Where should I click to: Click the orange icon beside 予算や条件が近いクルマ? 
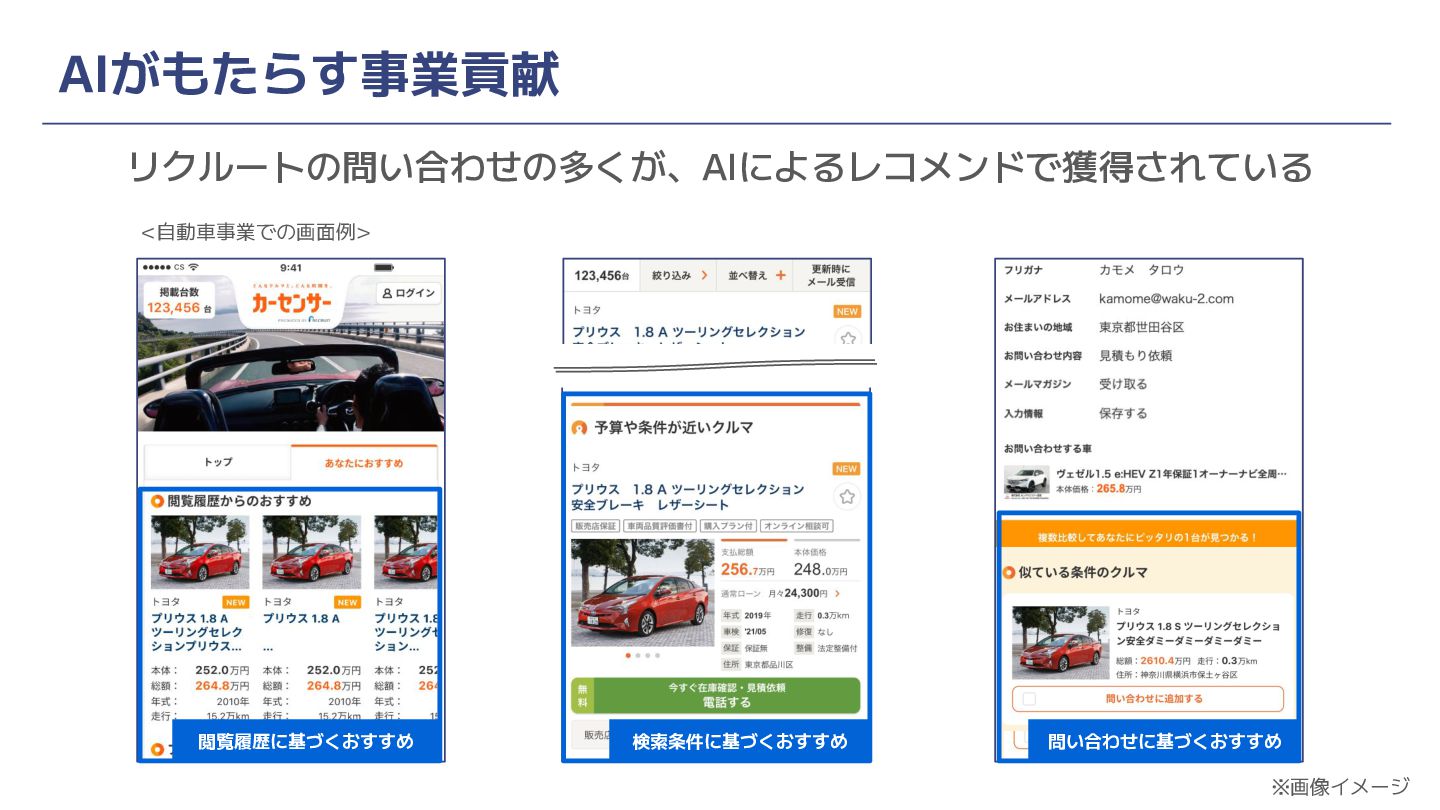click(x=579, y=428)
